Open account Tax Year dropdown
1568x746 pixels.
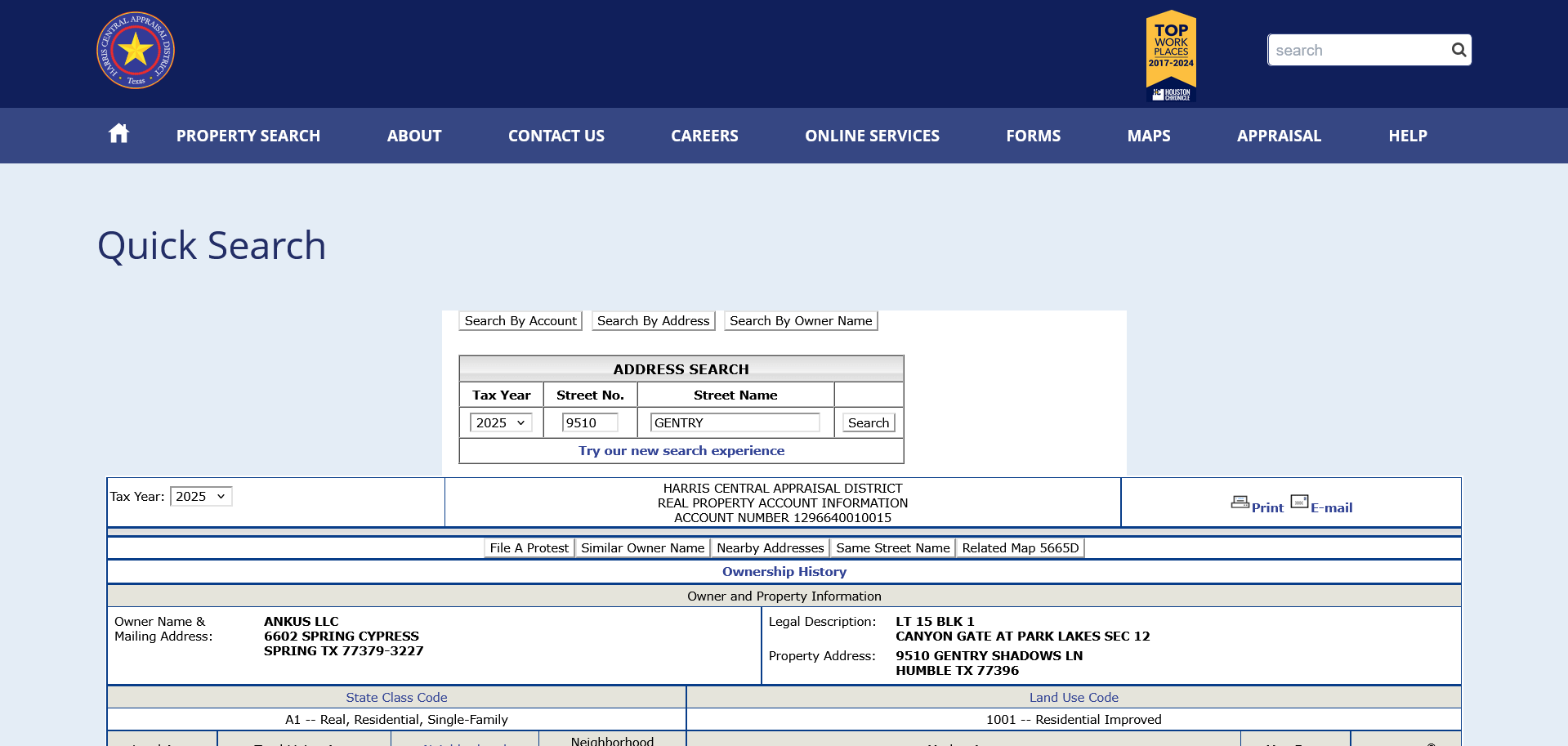pos(201,497)
